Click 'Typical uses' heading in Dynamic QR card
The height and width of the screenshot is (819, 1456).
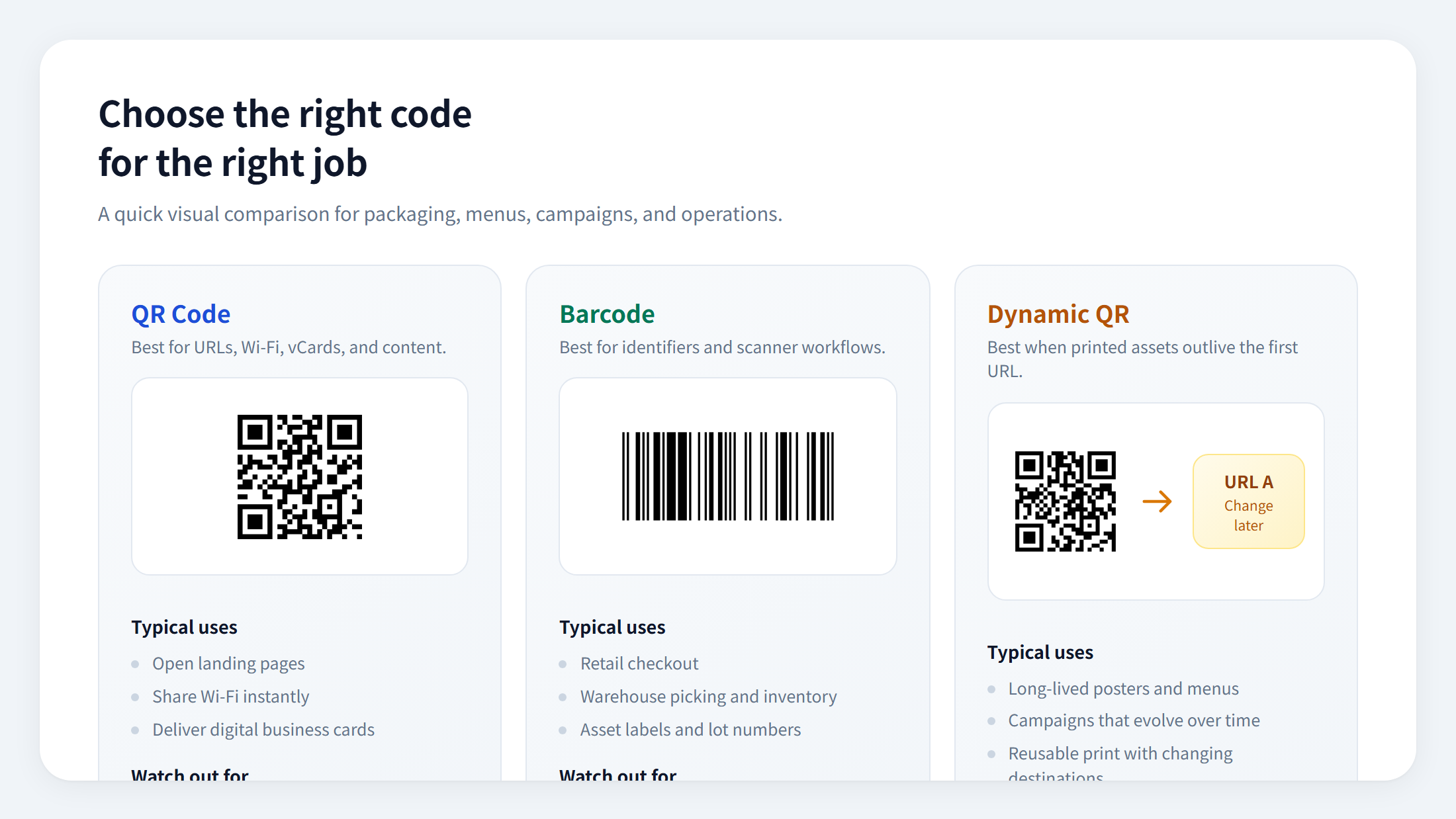coord(1040,652)
